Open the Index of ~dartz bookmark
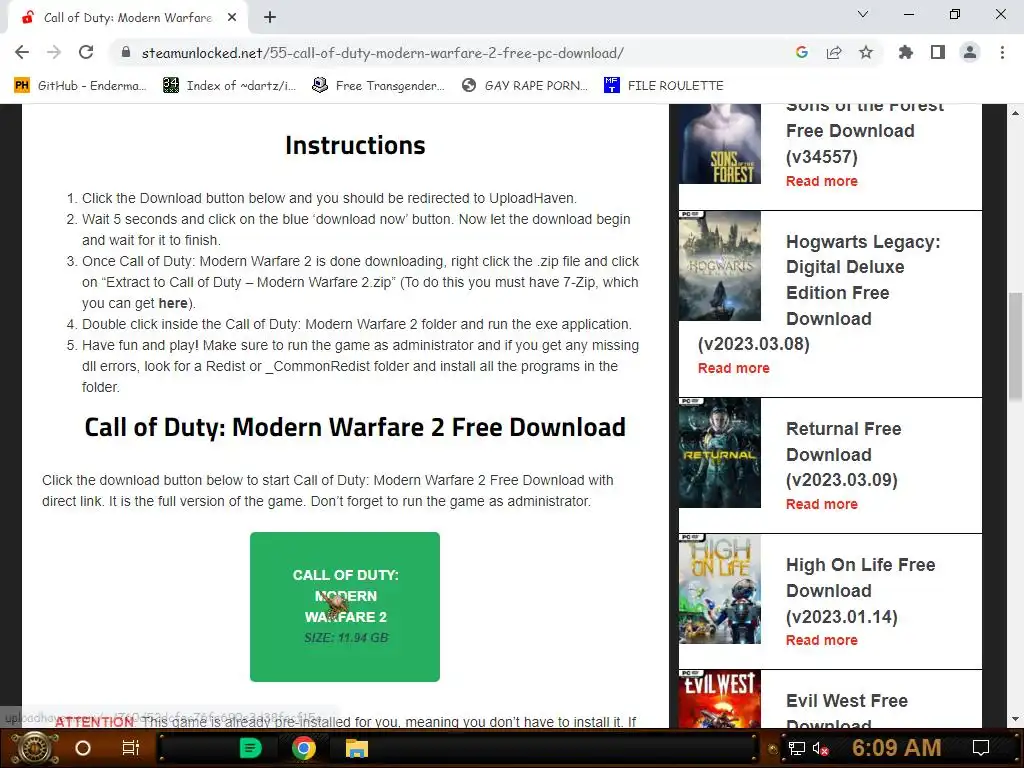The width and height of the screenshot is (1024, 768). [x=229, y=86]
